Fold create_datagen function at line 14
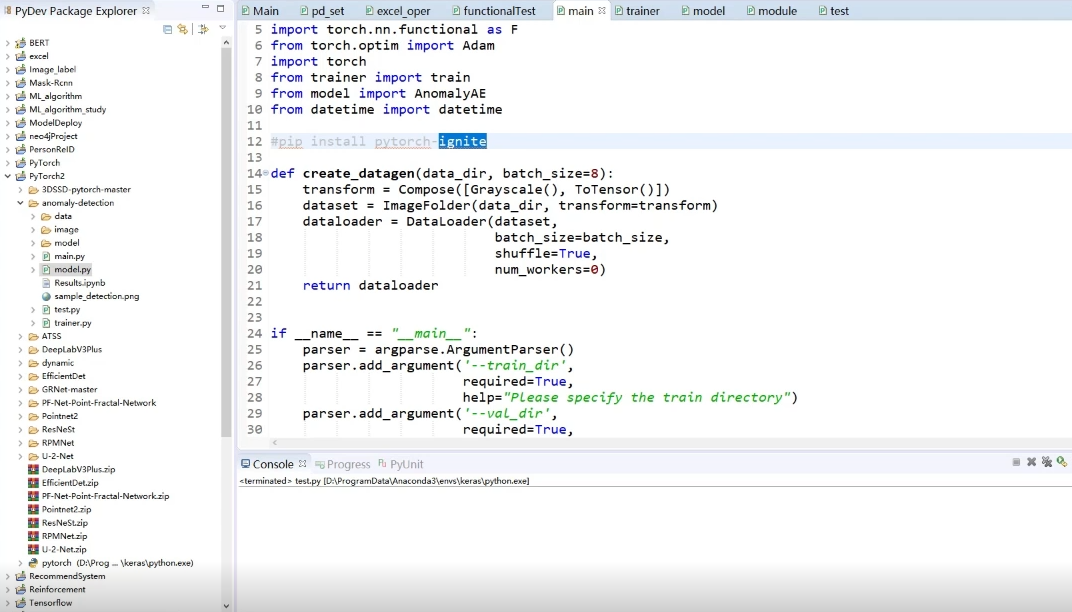 click(262, 174)
